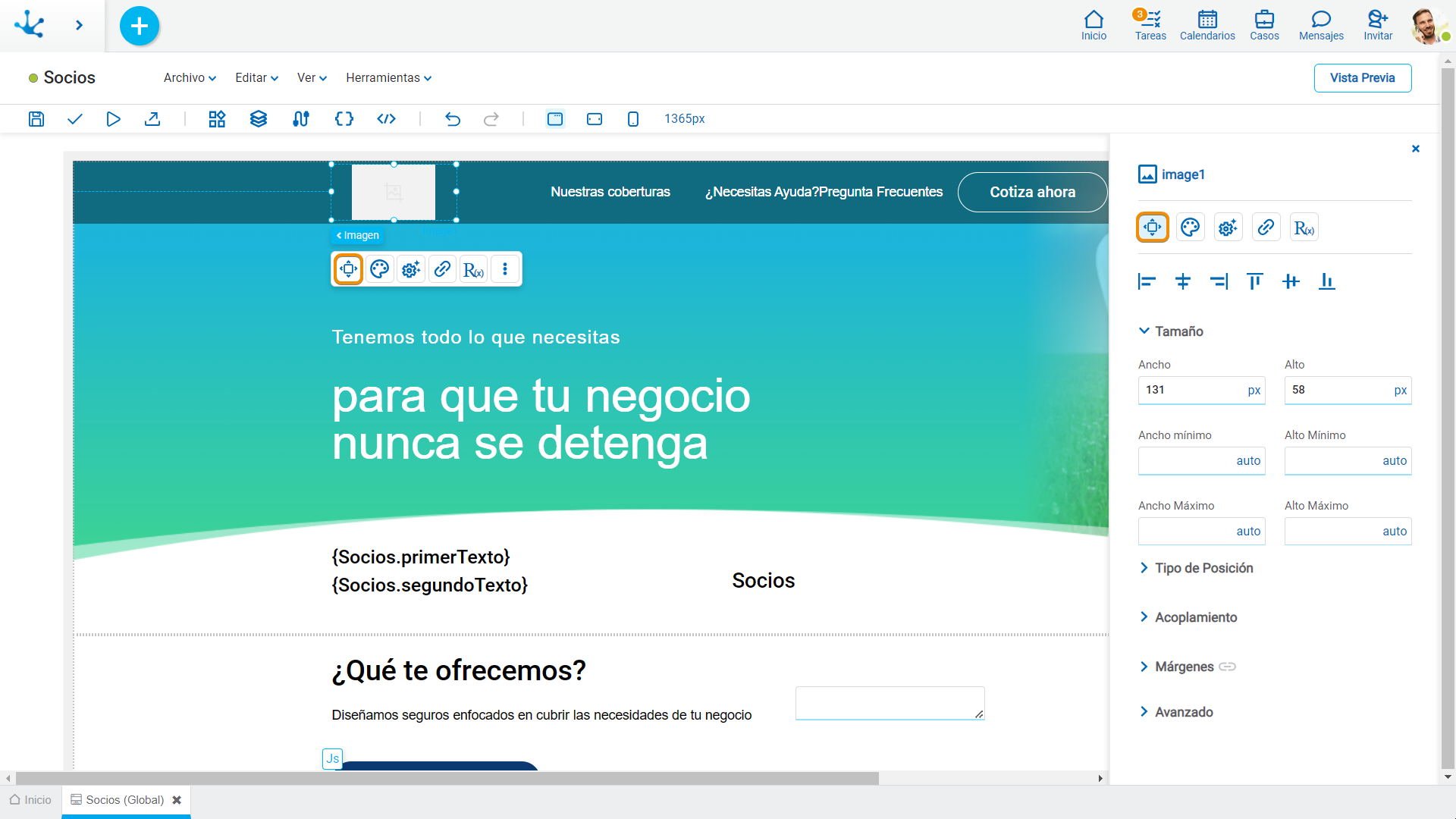Redo the last undone change
Image resolution: width=1456 pixels, height=819 pixels.
tap(491, 119)
